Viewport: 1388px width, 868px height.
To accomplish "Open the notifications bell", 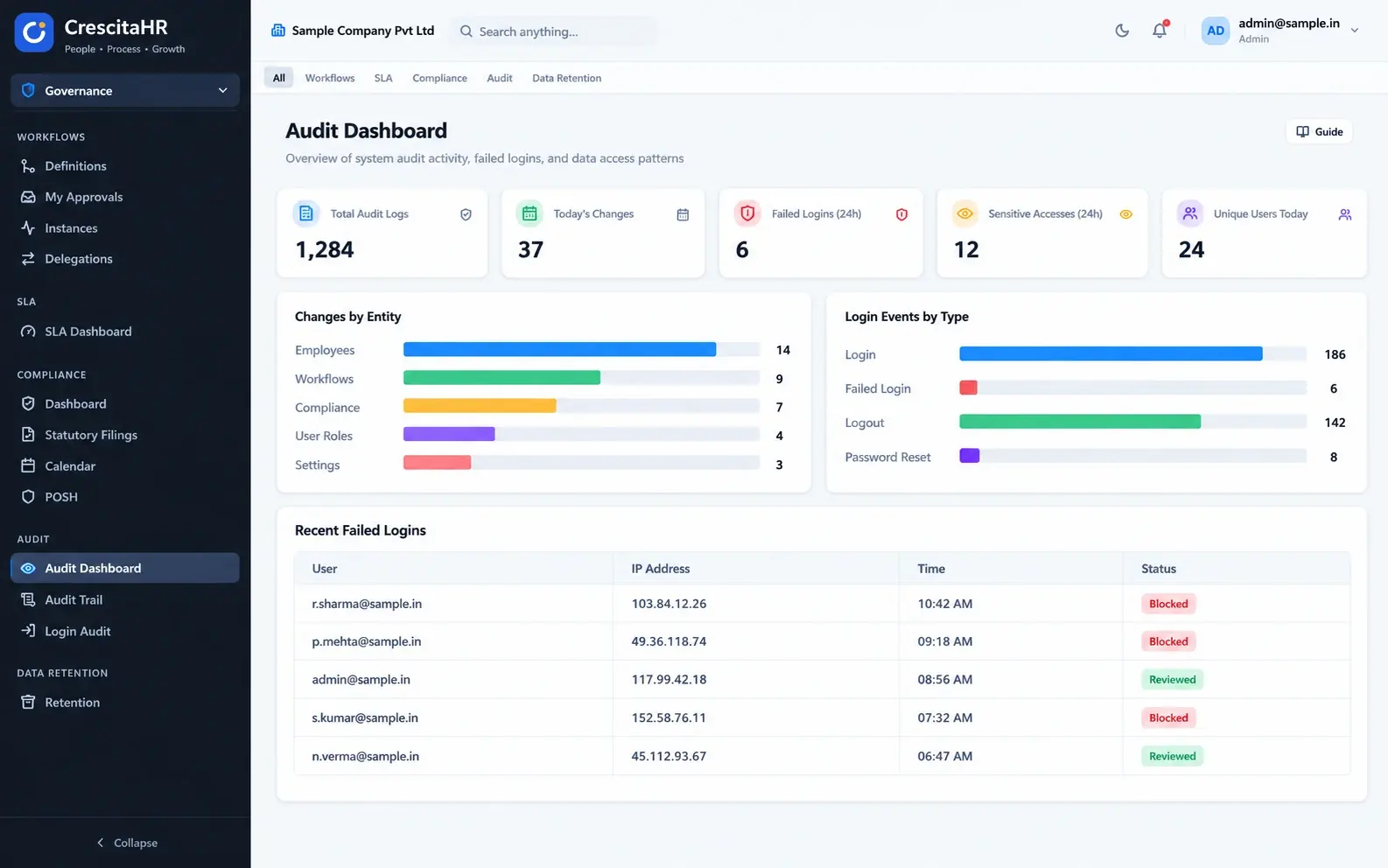I will tap(1160, 31).
